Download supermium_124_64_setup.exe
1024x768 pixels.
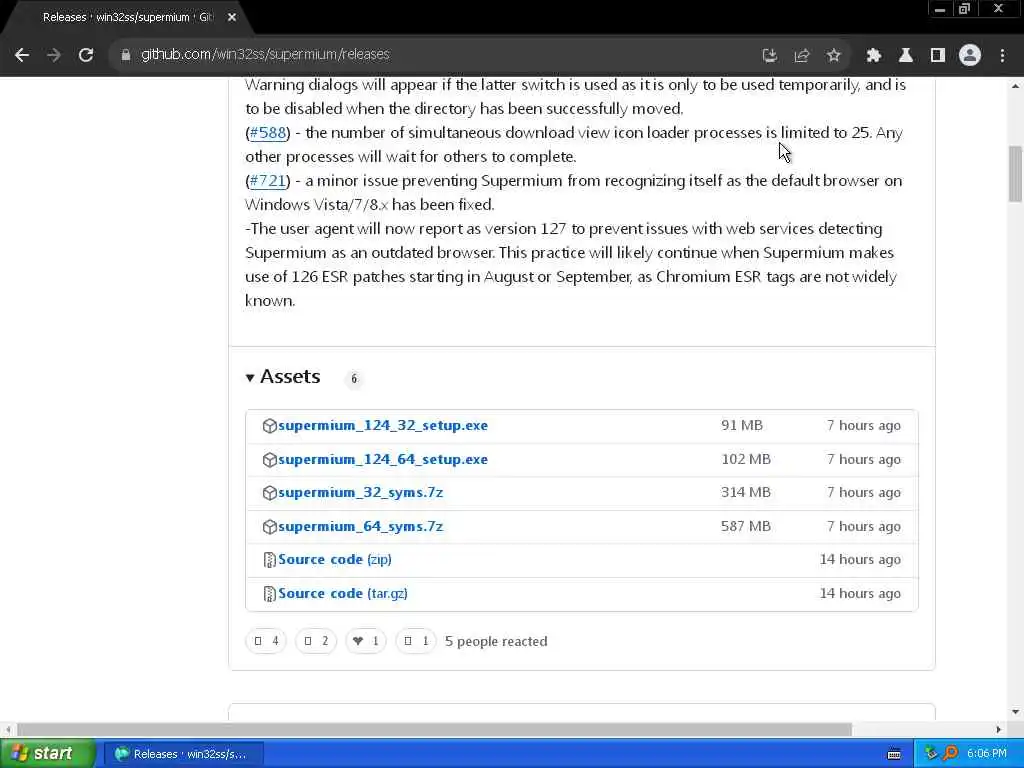pos(383,460)
